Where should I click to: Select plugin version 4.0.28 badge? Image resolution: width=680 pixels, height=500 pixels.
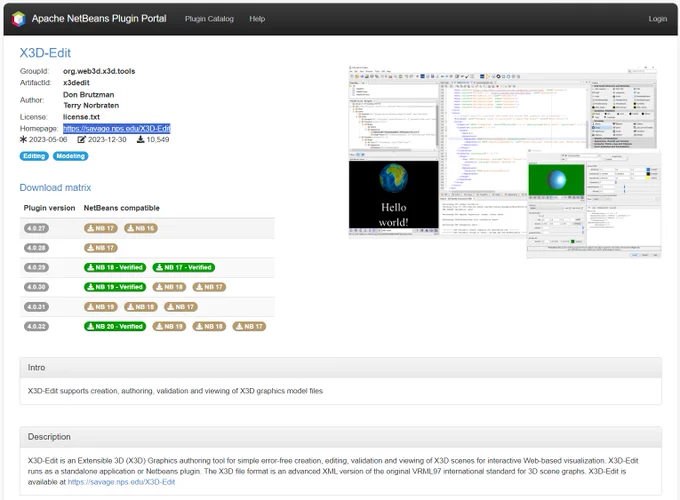click(36, 248)
